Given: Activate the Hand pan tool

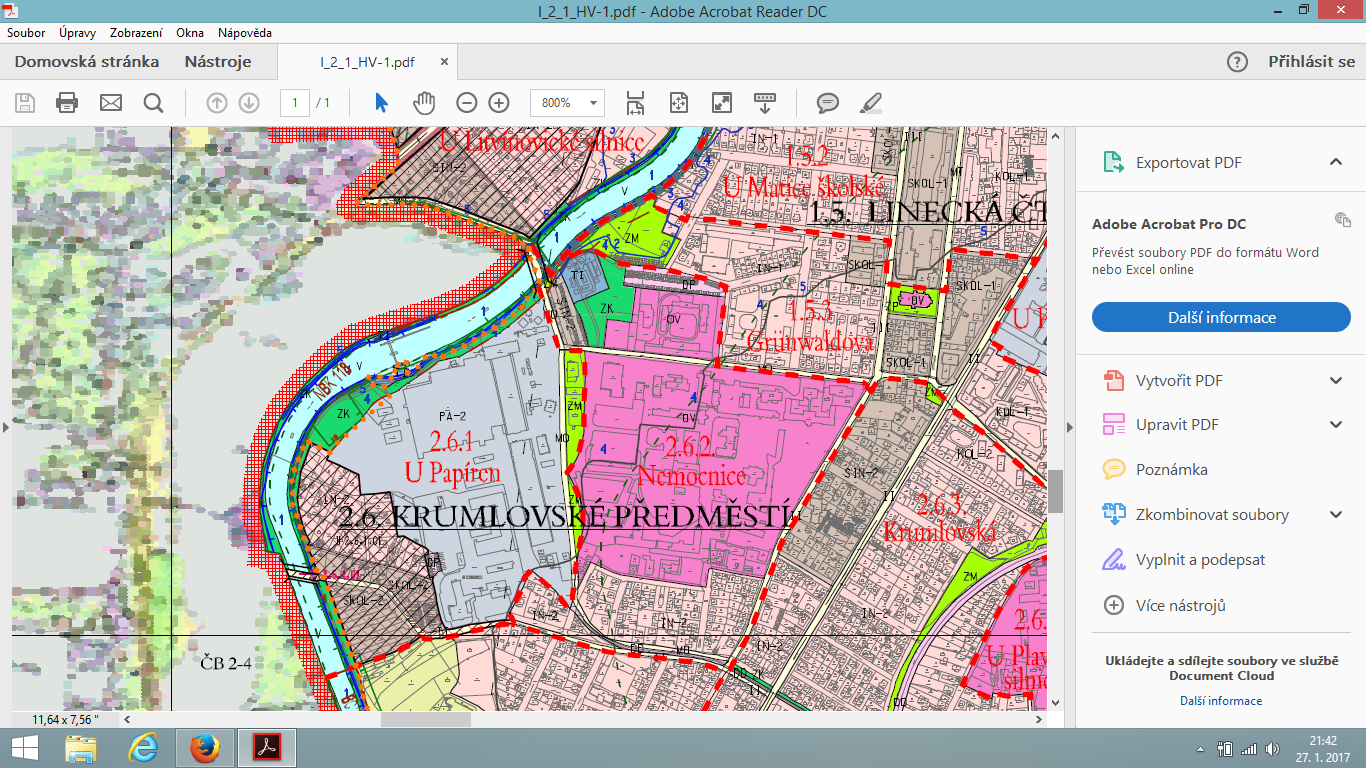Looking at the screenshot, I should tap(425, 102).
